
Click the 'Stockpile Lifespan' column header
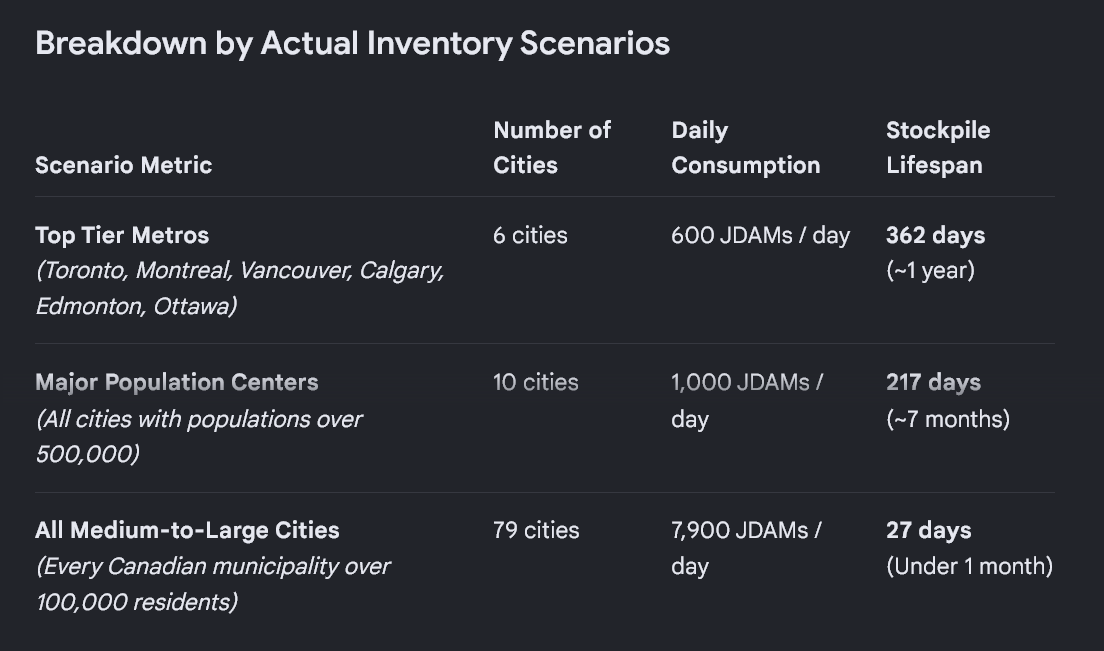(938, 148)
